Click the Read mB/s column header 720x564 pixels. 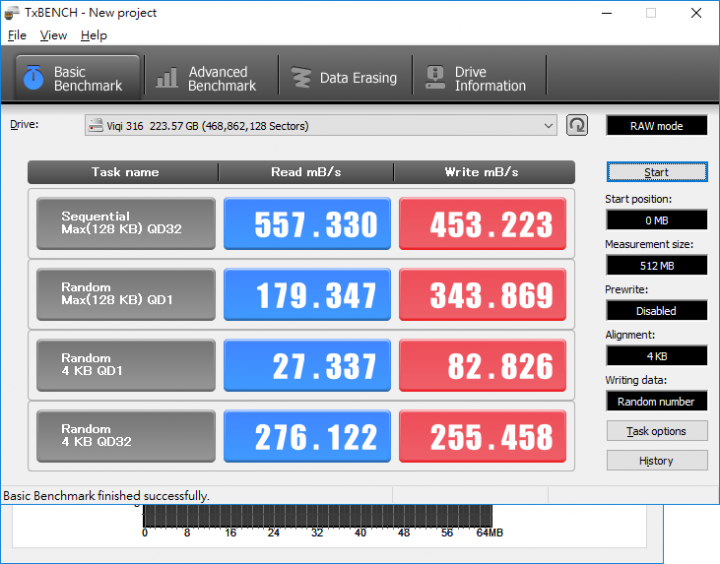[306, 172]
